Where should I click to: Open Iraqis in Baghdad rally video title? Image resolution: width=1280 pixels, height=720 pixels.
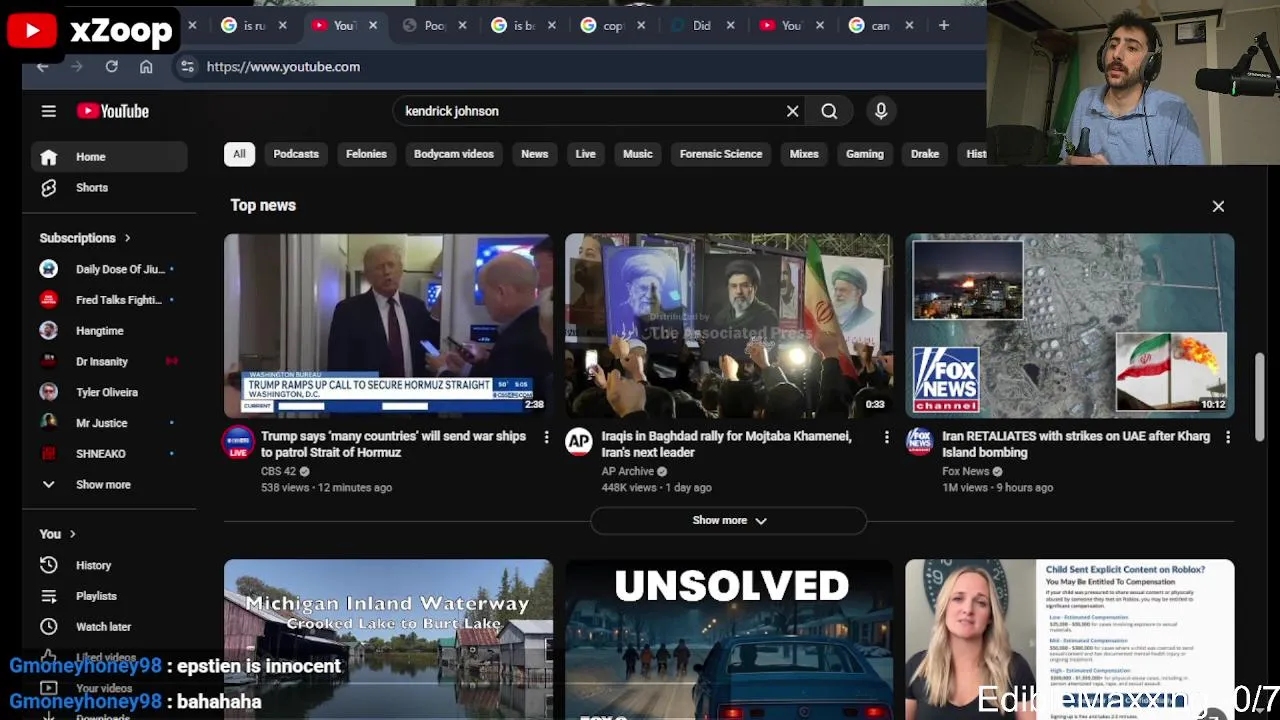[727, 444]
